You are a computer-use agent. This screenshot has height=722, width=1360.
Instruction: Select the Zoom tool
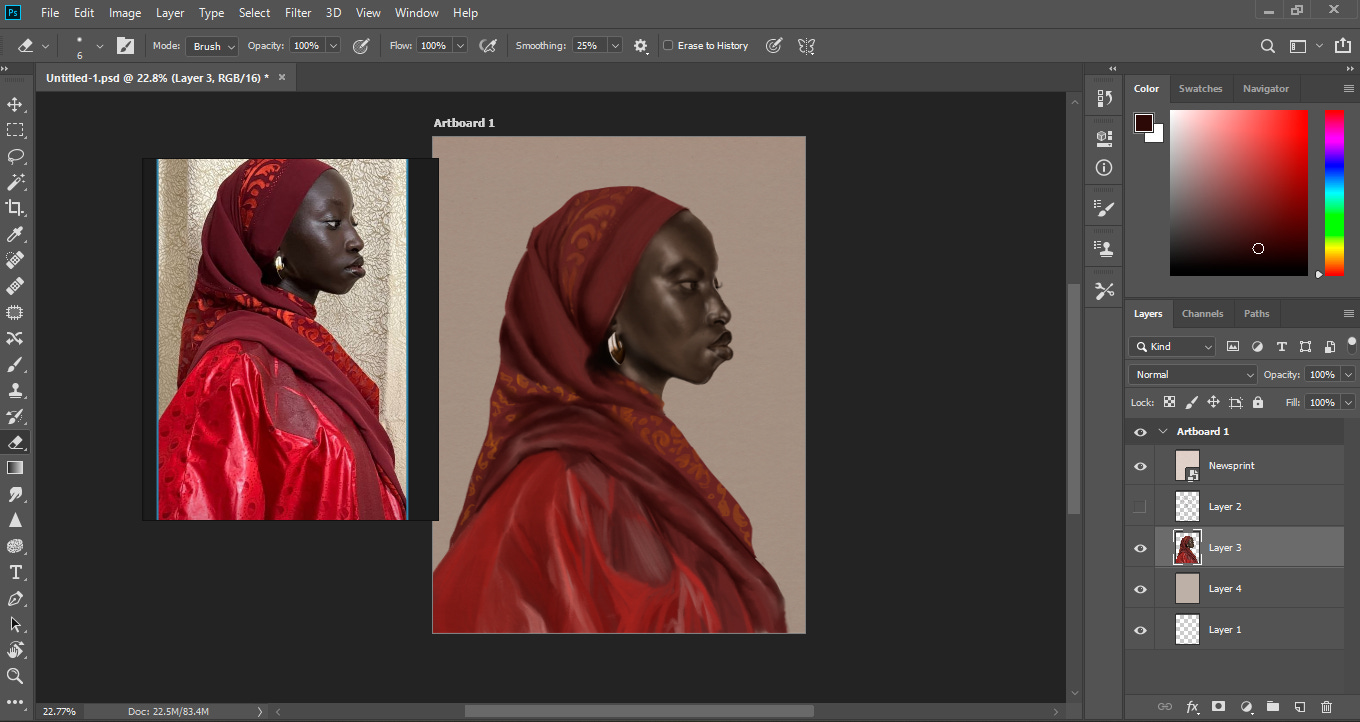tap(15, 676)
